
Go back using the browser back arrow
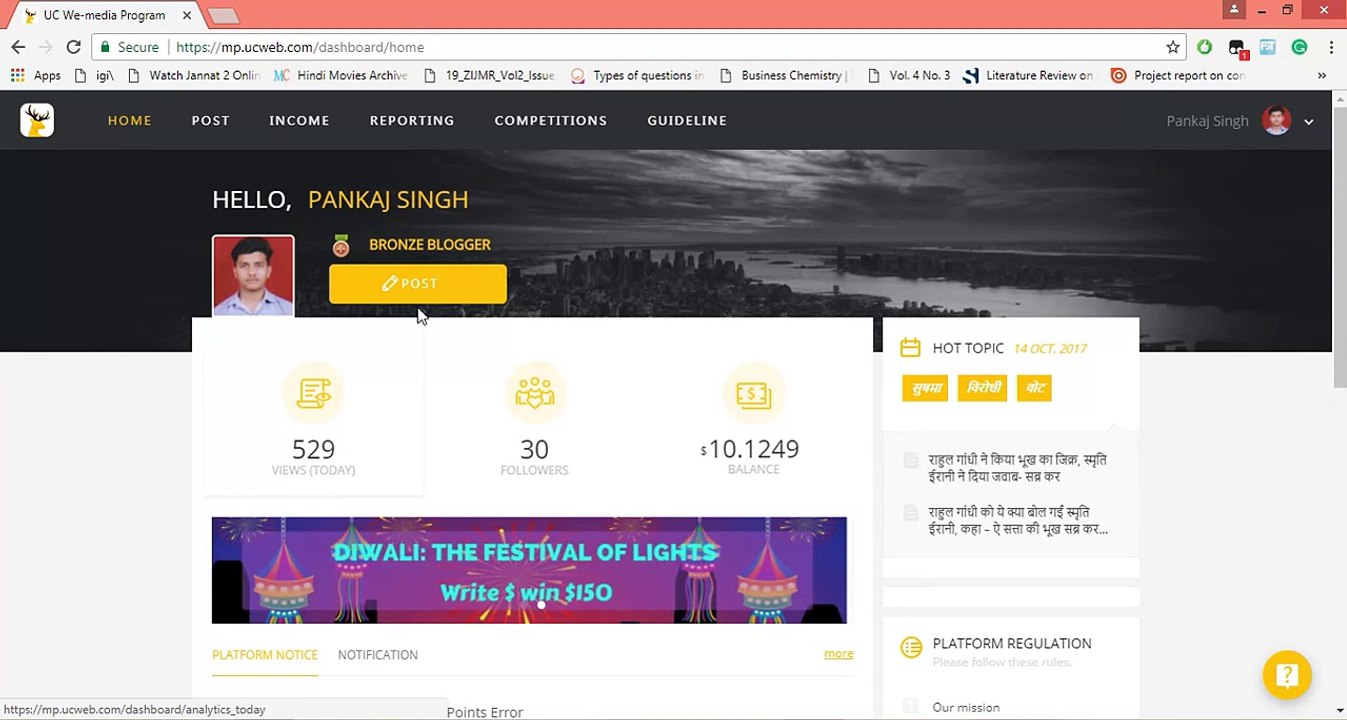[18, 47]
